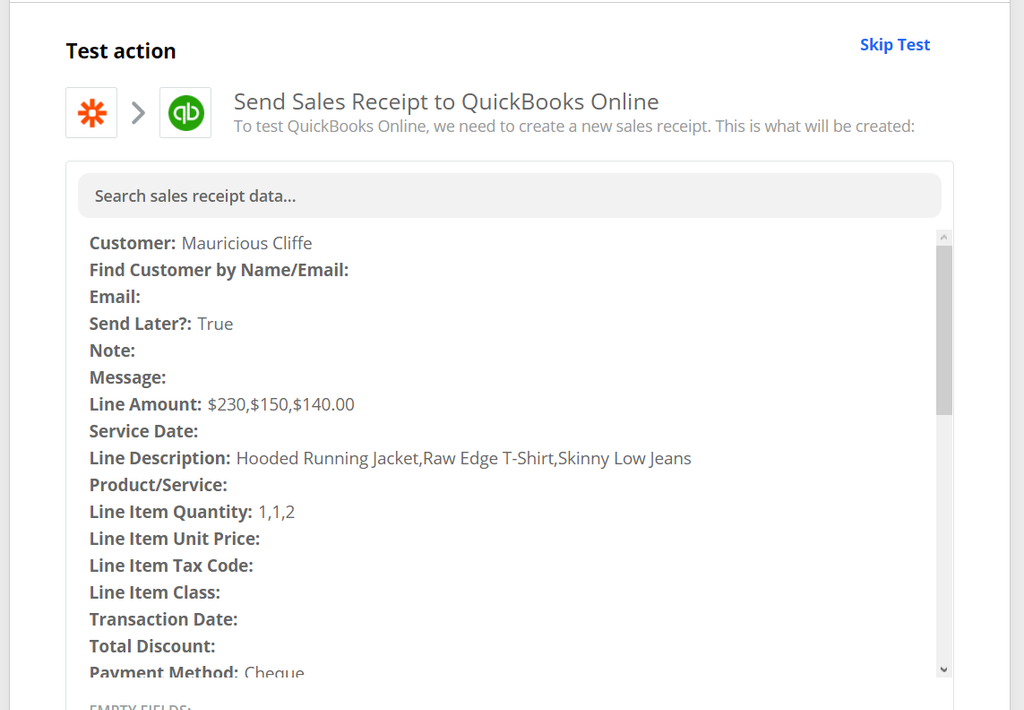Click the chevron arrow between app icons

(x=138, y=113)
